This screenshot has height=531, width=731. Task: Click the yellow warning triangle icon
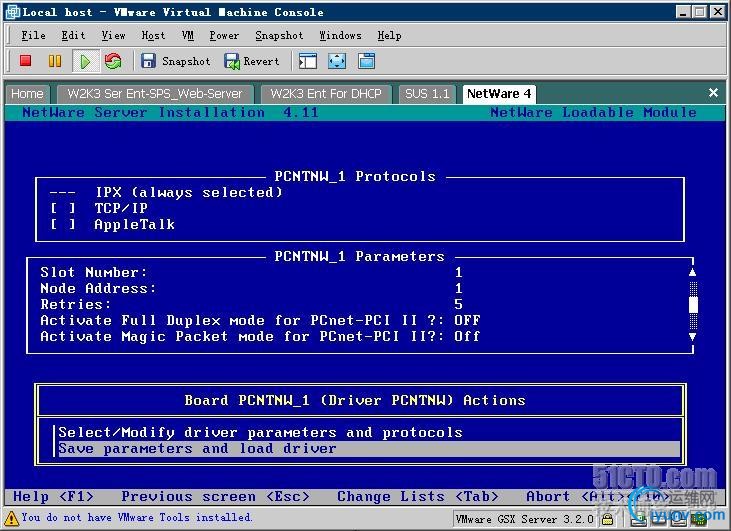[11, 517]
